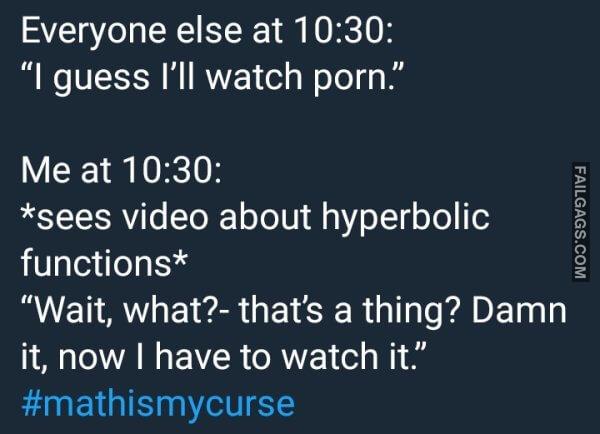Click the word 'functions*'

point(104,263)
